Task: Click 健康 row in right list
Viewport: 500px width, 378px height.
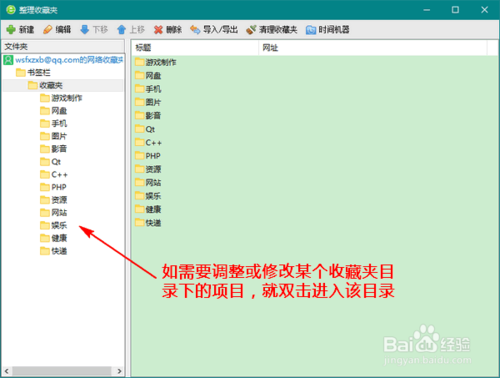Action: [148, 209]
